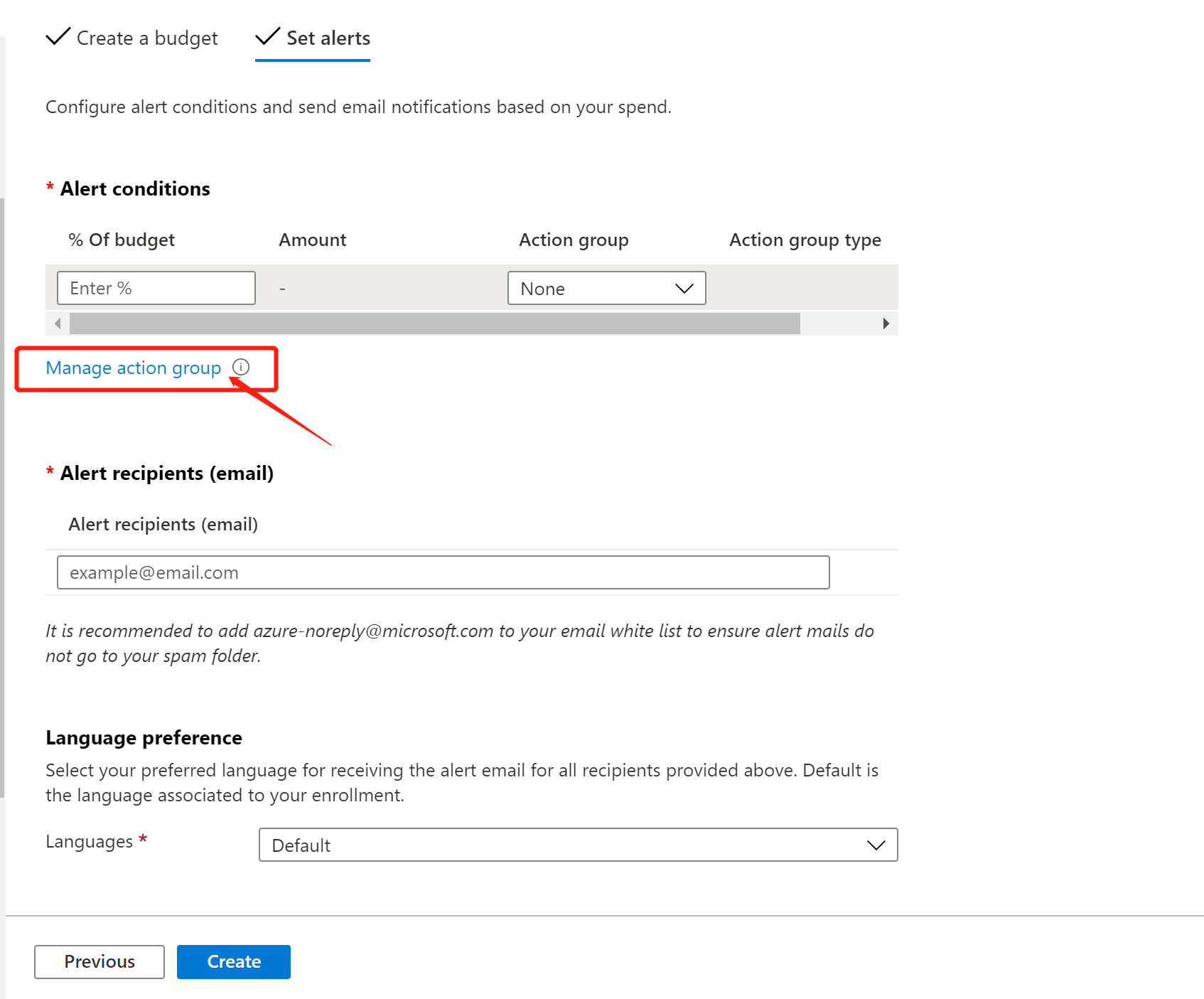Click the example@email.com recipients input field
1204x999 pixels.
[x=444, y=572]
